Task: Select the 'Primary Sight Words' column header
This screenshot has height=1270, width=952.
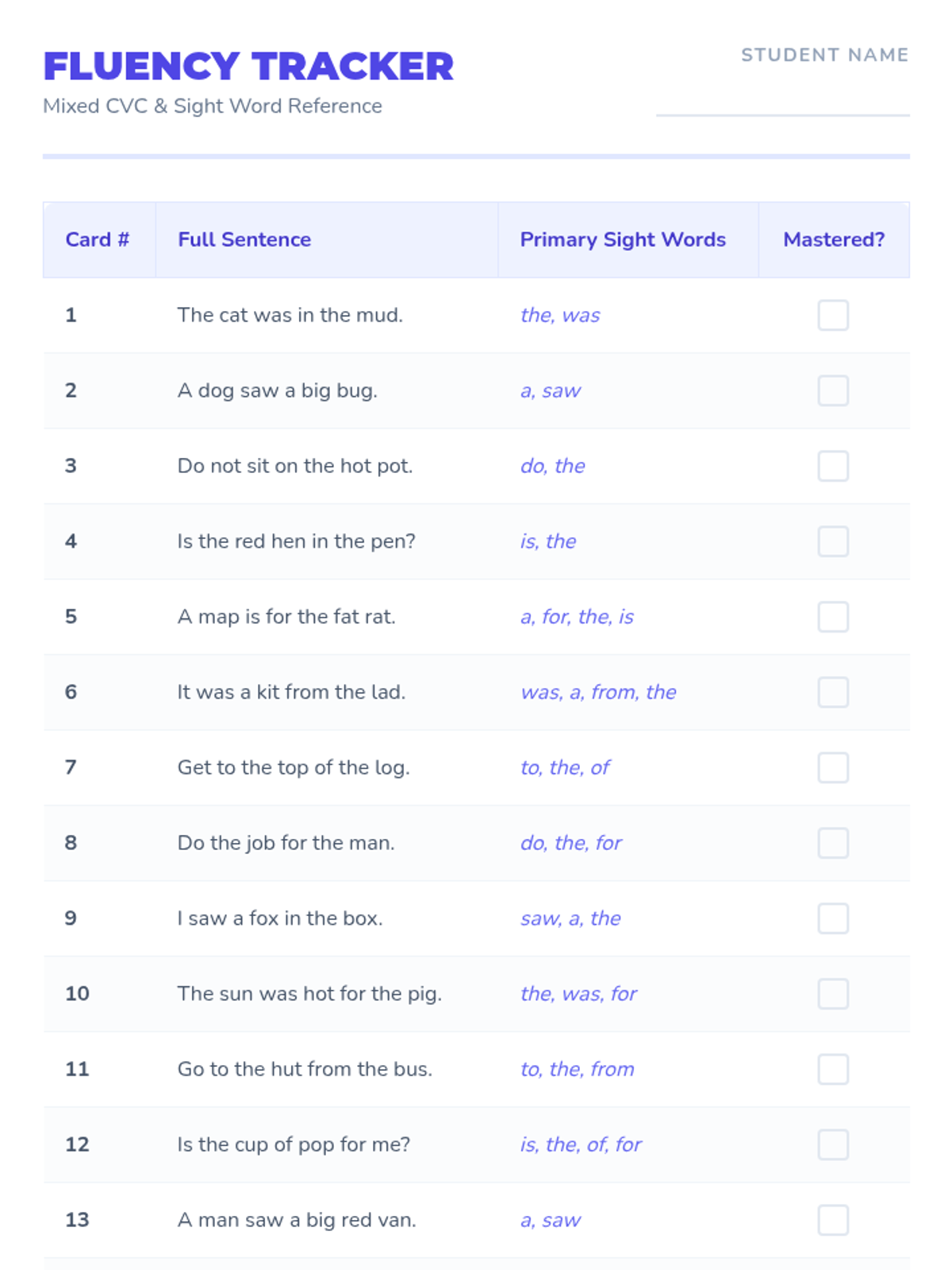Action: coord(623,240)
